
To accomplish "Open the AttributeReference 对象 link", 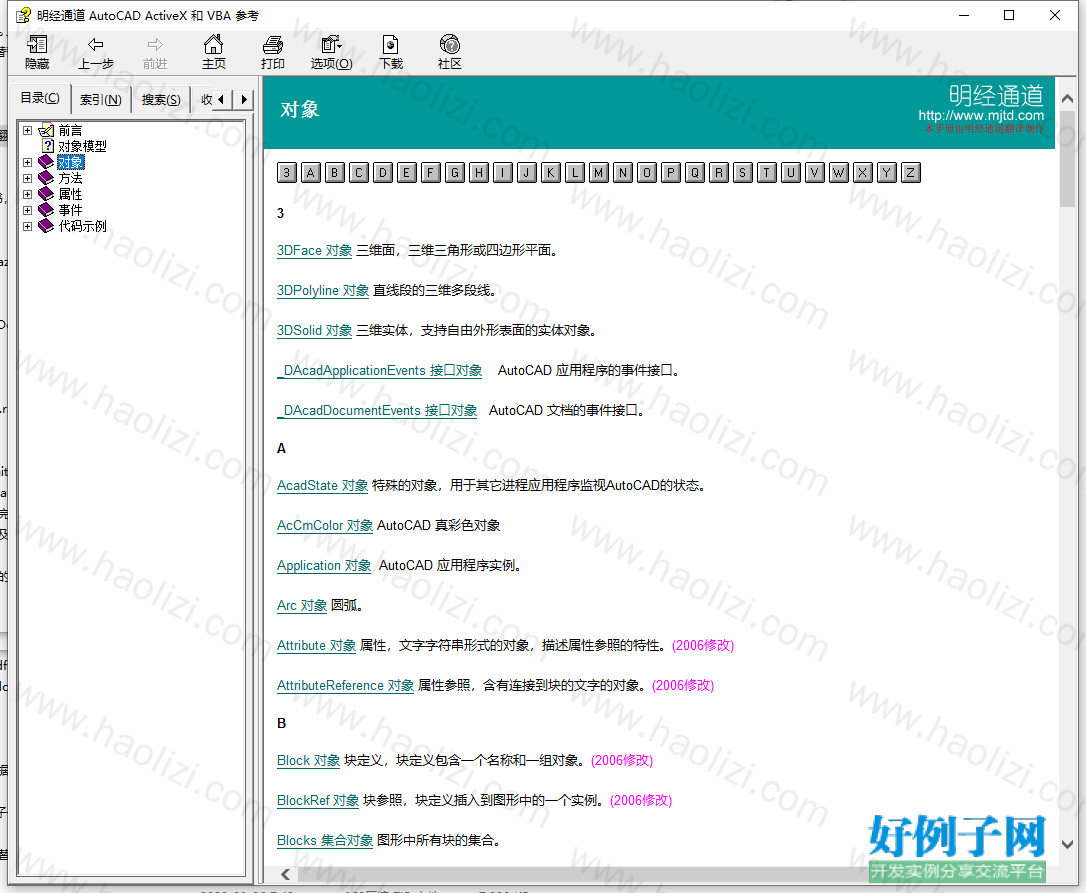I will pyautogui.click(x=346, y=685).
